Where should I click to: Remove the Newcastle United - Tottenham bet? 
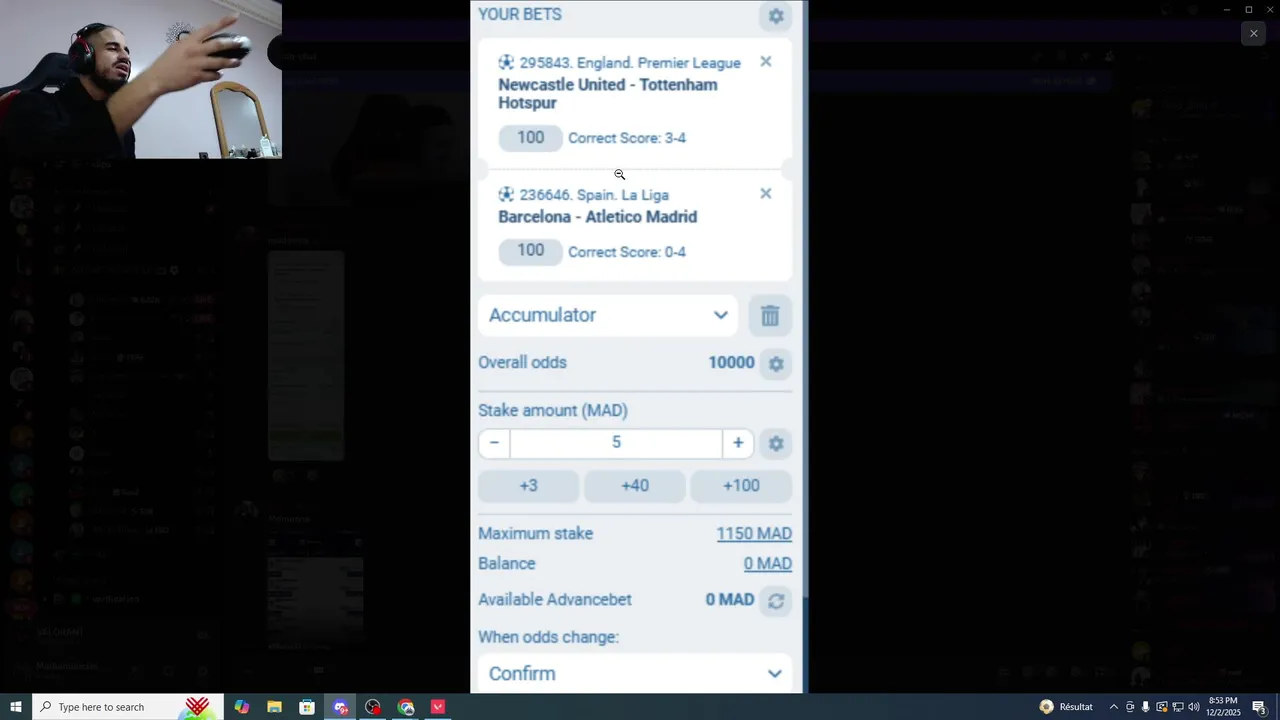pos(766,62)
